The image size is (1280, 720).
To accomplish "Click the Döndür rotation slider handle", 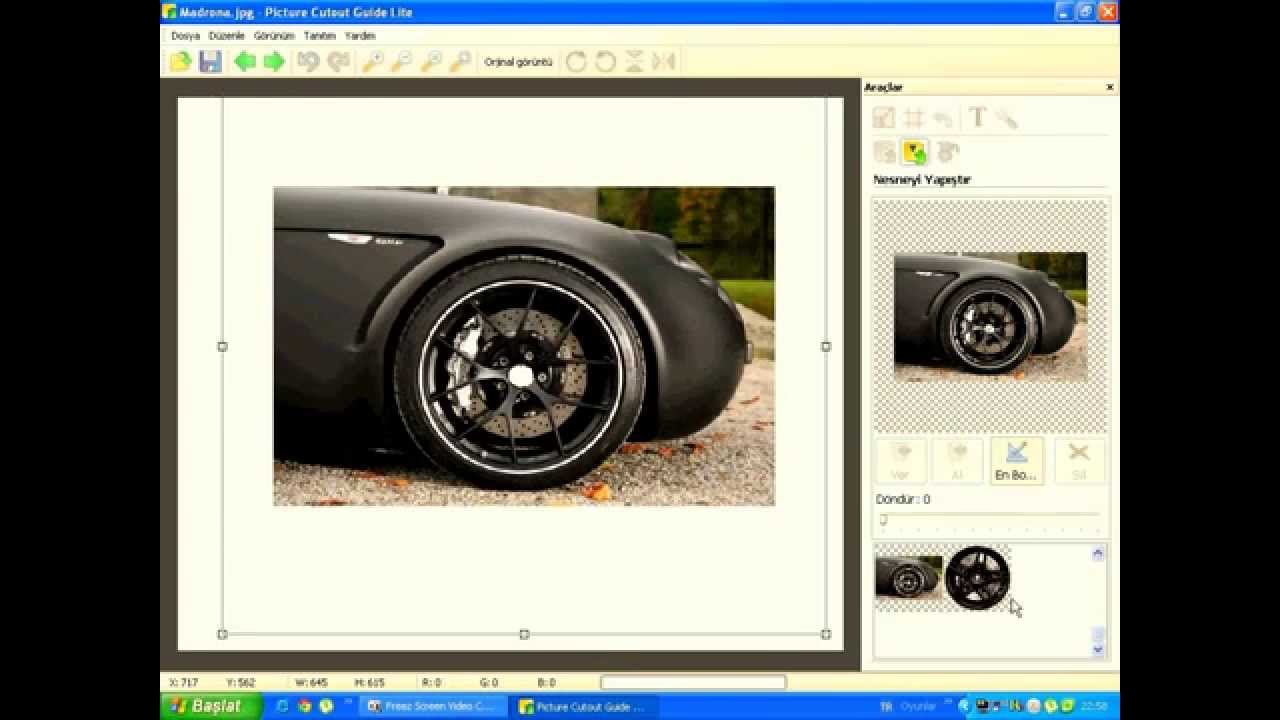I will tap(883, 519).
